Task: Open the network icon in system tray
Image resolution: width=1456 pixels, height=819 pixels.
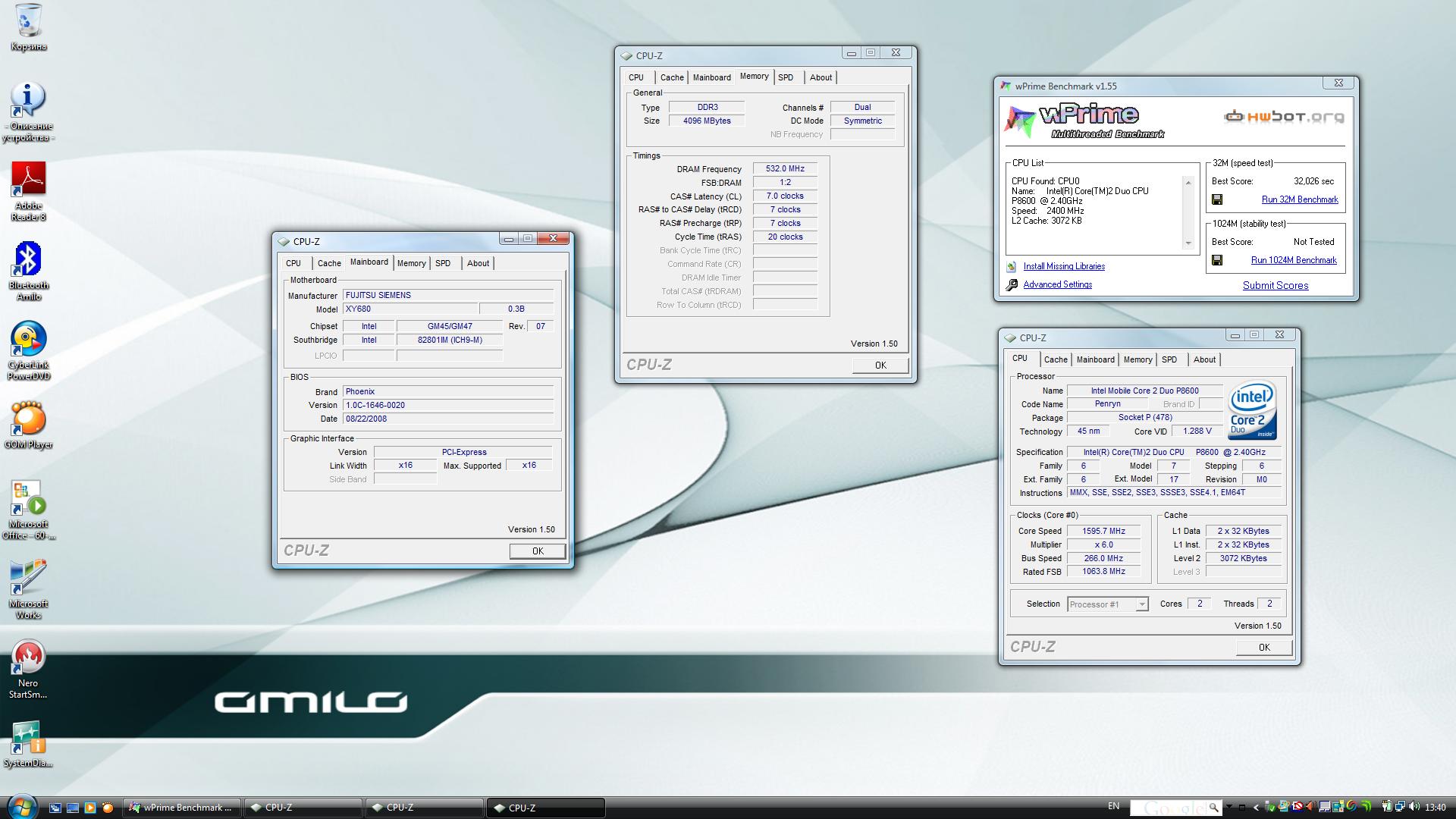Action: (1399, 807)
